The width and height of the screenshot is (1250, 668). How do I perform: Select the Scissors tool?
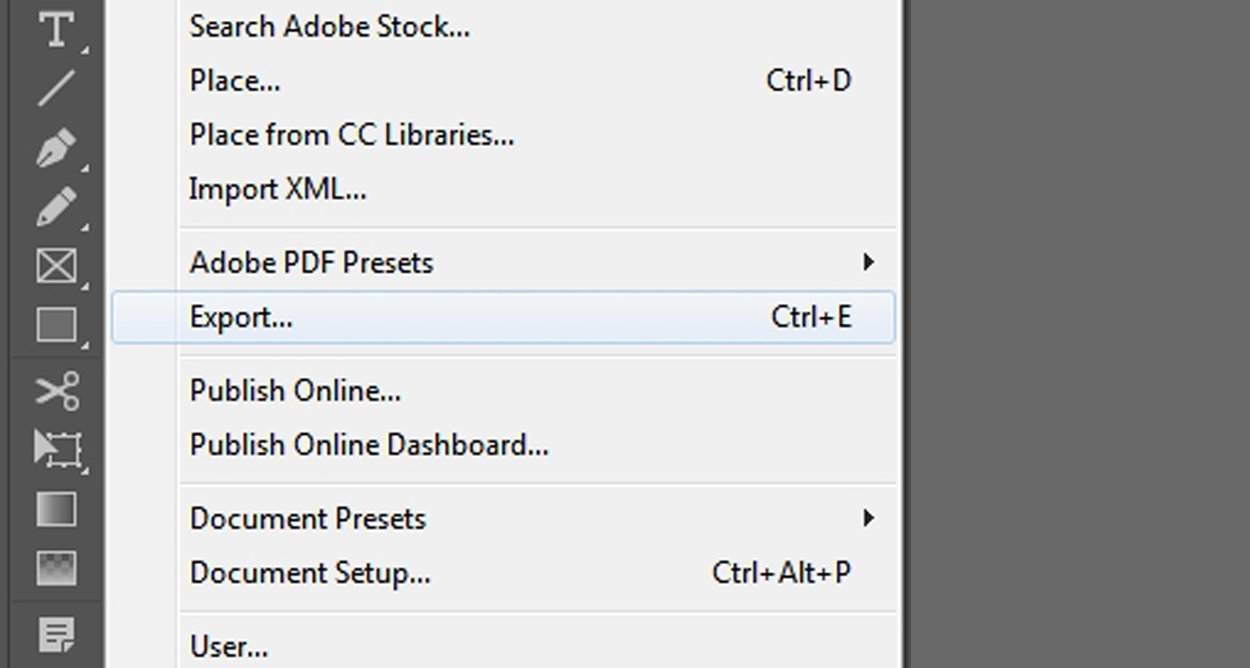(x=56, y=391)
